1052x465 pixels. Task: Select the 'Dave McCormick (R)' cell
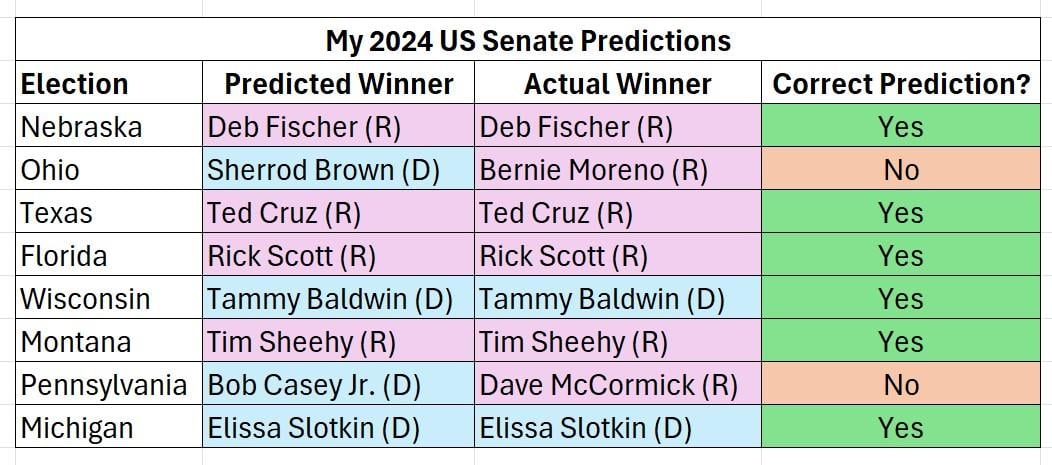pyautogui.click(x=617, y=383)
